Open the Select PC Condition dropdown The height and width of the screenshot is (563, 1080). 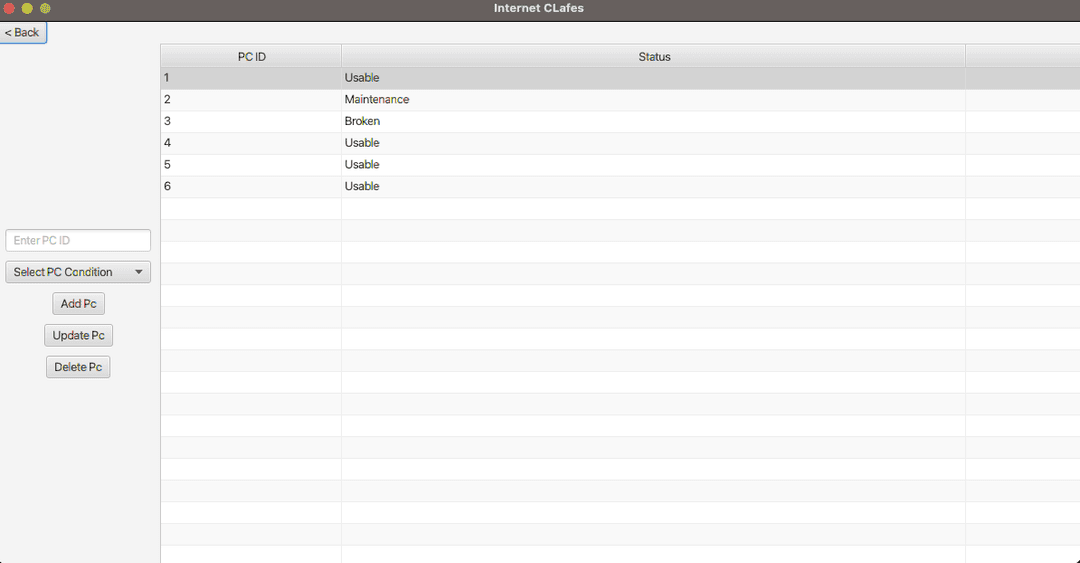[70, 272]
